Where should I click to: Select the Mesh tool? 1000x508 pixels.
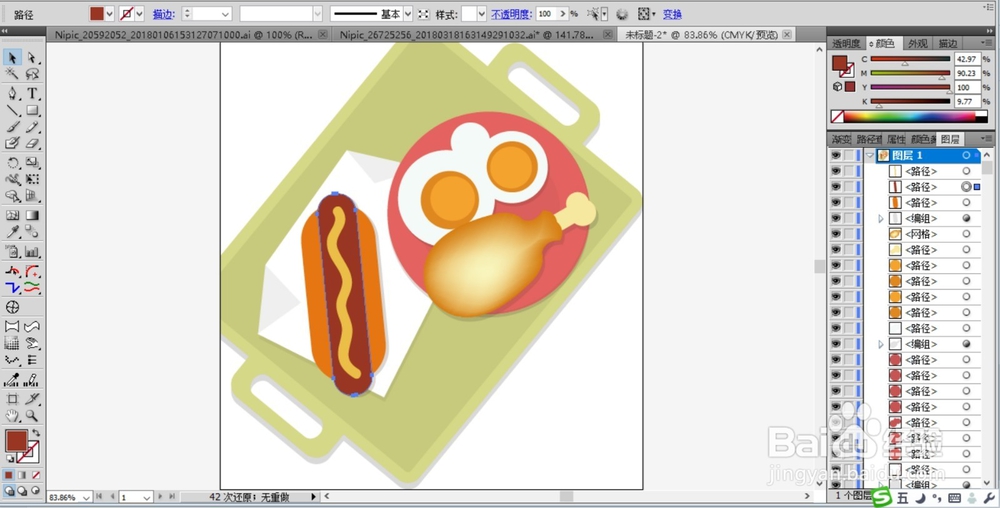click(x=12, y=215)
